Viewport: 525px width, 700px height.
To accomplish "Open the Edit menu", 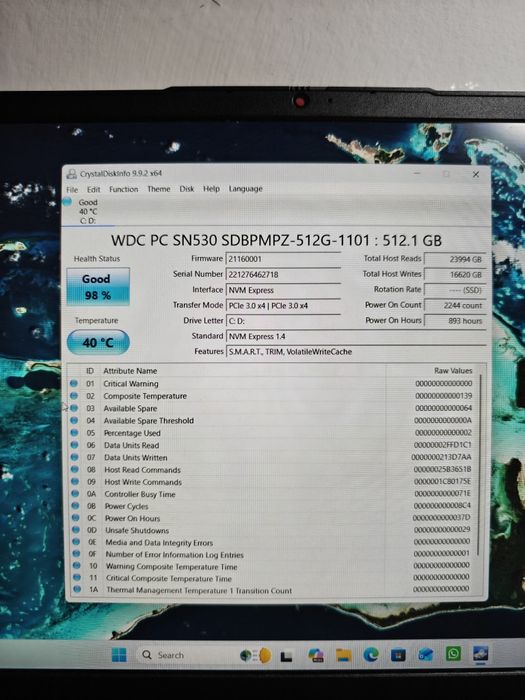I will pyautogui.click(x=93, y=189).
